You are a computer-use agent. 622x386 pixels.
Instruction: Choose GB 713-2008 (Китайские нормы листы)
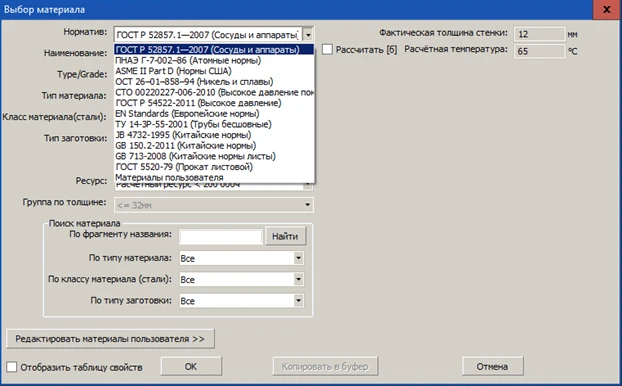pyautogui.click(x=214, y=156)
